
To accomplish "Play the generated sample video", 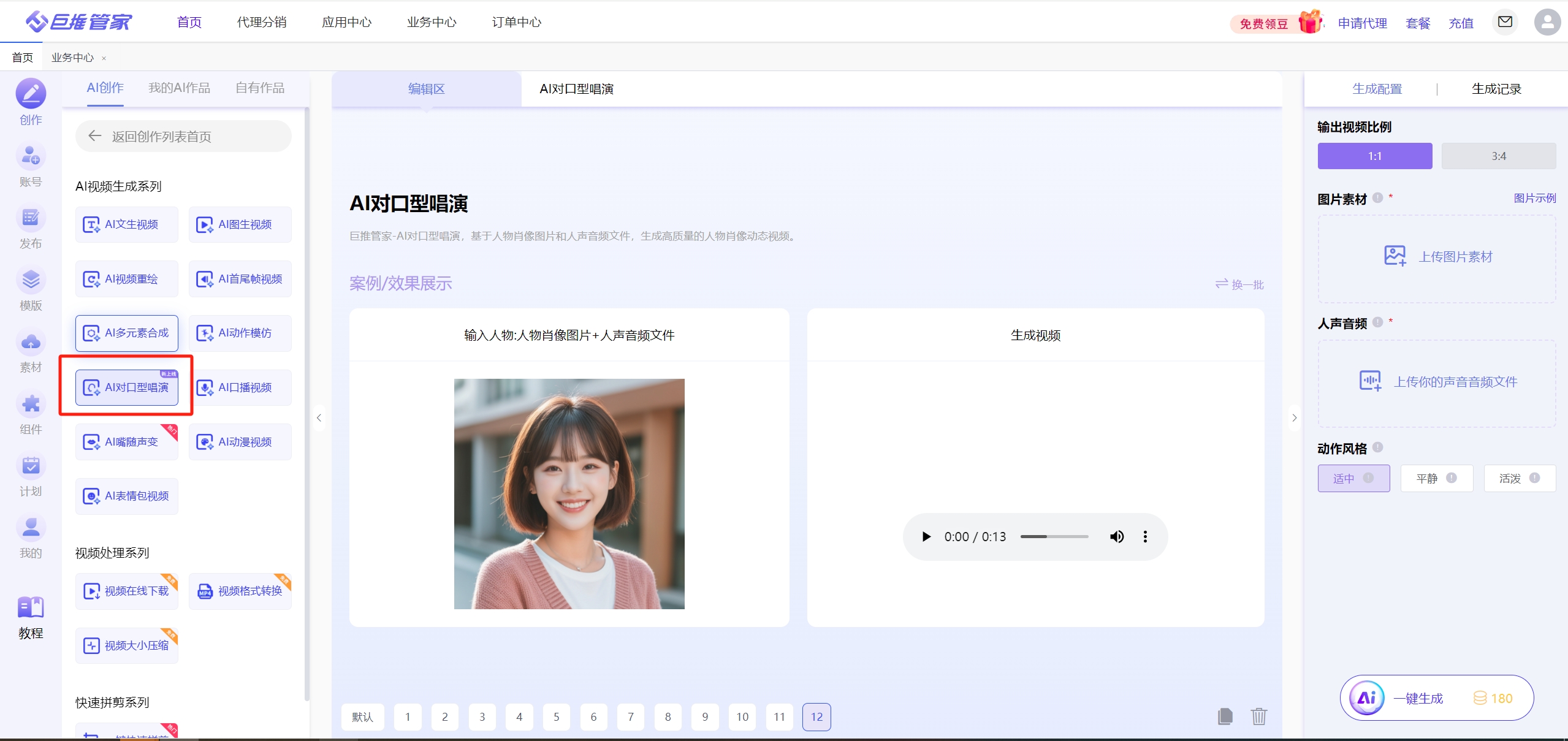I will pyautogui.click(x=926, y=537).
